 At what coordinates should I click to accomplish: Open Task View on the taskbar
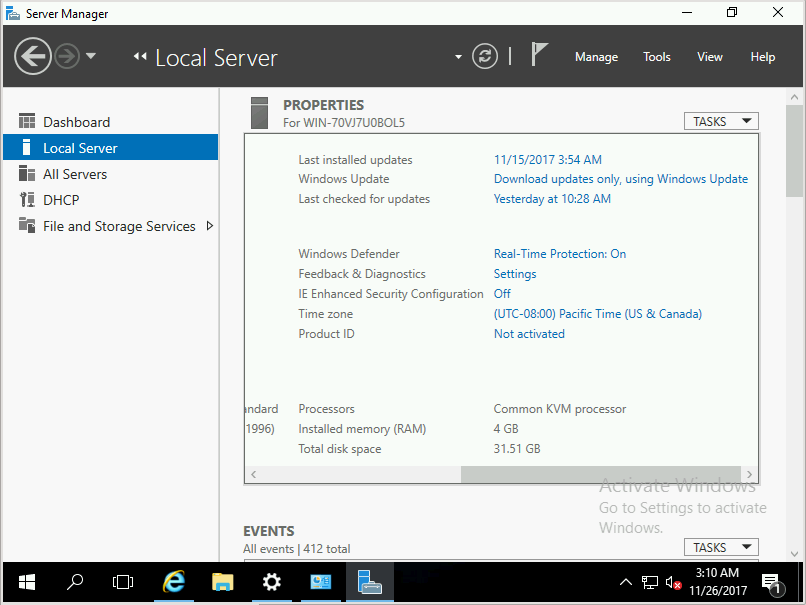123,582
